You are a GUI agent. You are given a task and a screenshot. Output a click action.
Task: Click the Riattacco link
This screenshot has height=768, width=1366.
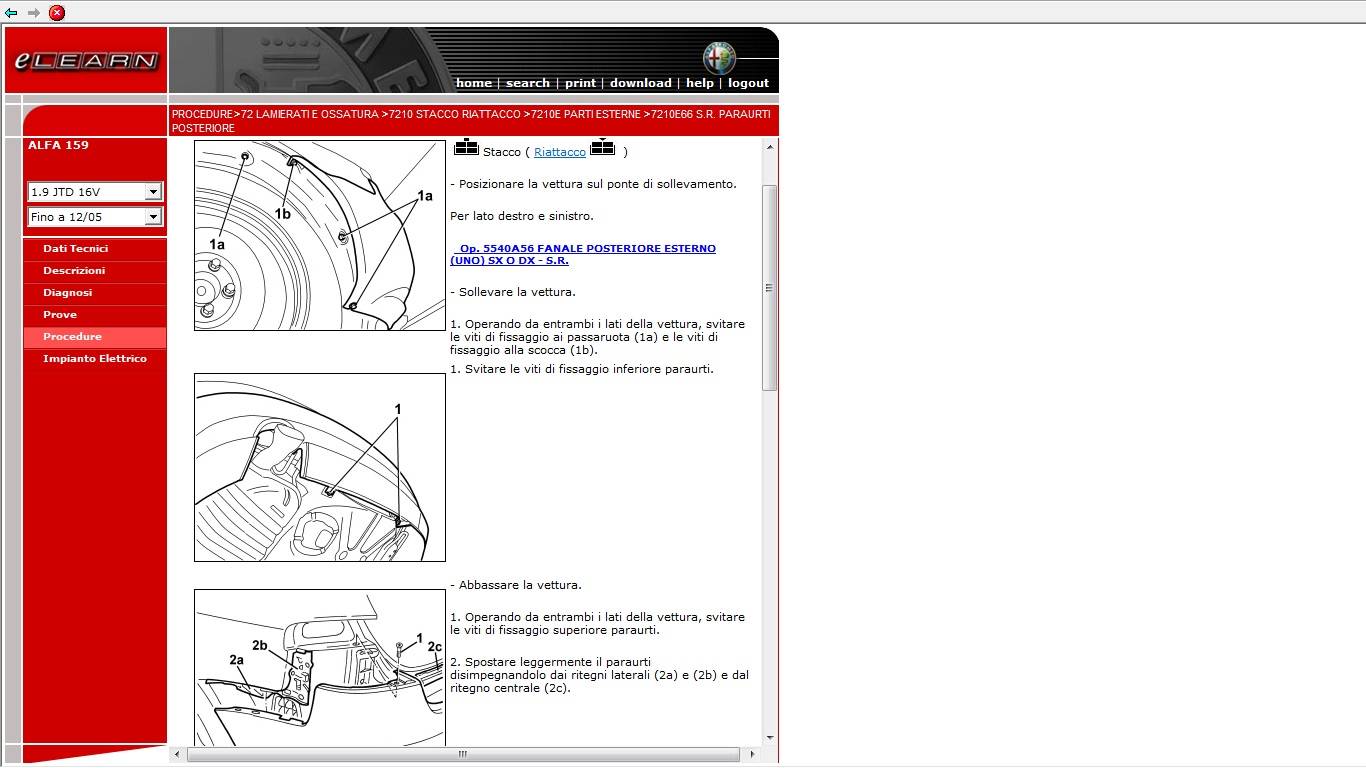click(560, 152)
